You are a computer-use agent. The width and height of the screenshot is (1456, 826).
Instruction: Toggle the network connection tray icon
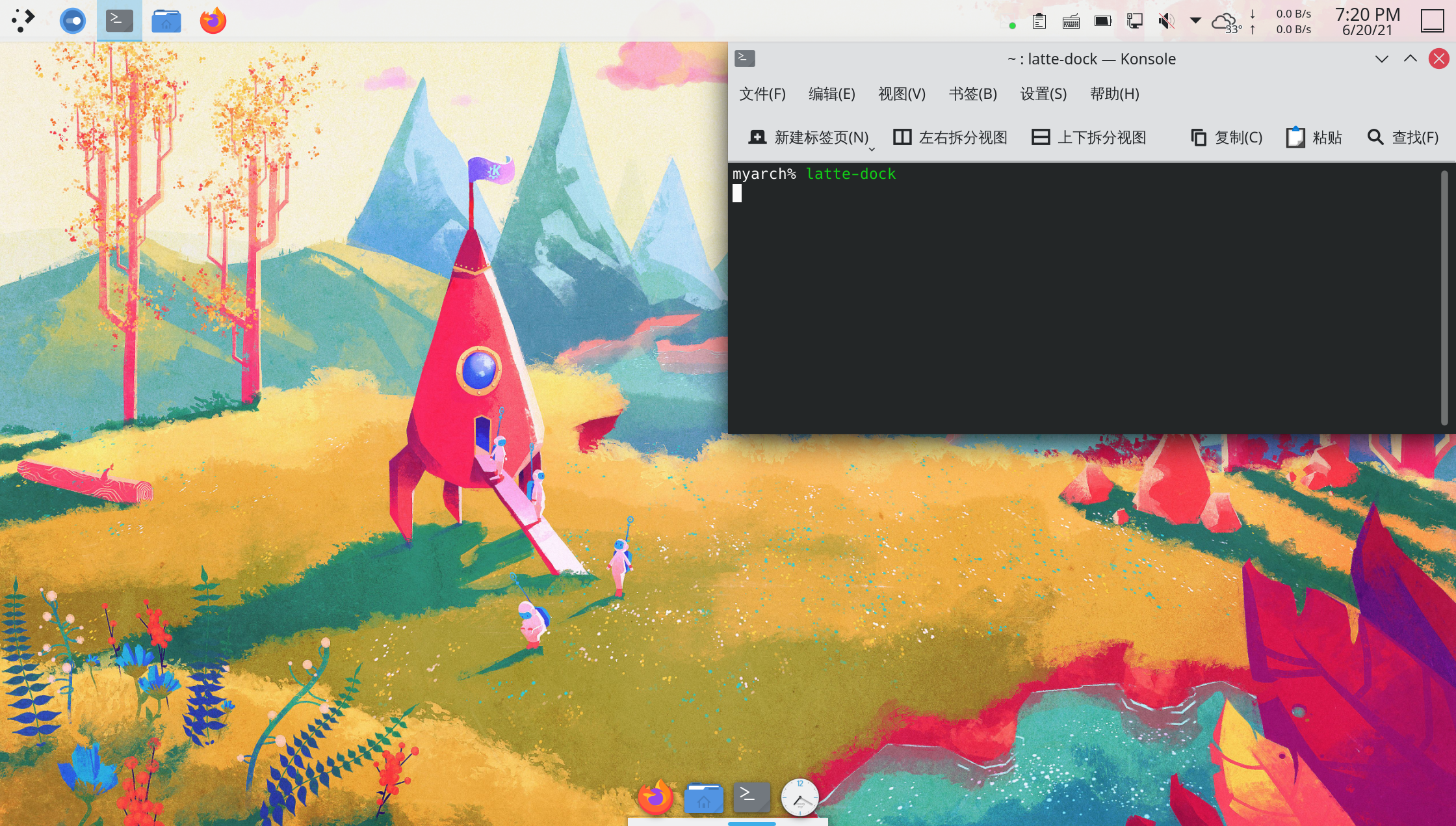1135,21
